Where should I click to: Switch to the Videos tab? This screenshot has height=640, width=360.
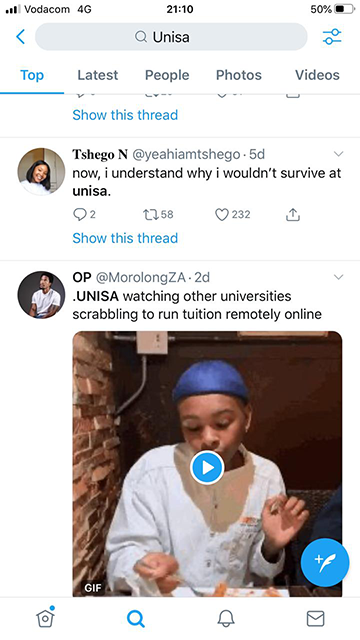click(317, 75)
